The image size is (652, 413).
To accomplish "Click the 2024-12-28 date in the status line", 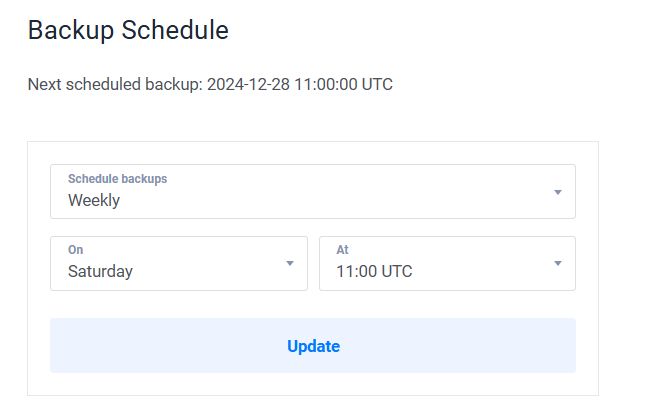I will [248, 84].
